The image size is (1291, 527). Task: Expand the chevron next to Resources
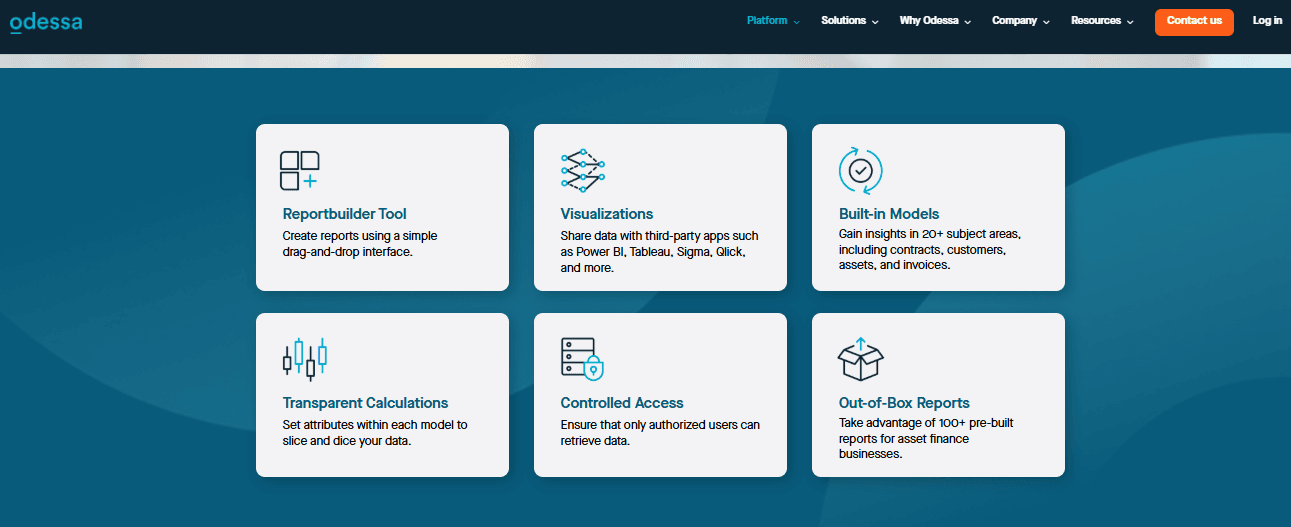(1131, 22)
